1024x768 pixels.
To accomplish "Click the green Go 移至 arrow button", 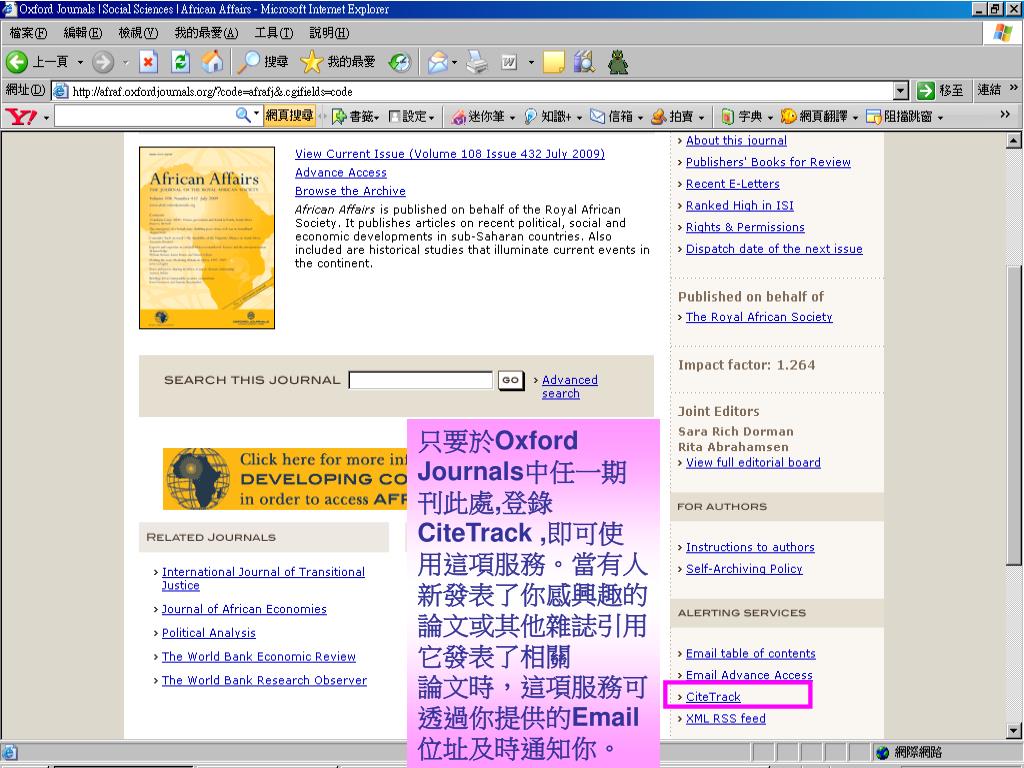I will [926, 91].
